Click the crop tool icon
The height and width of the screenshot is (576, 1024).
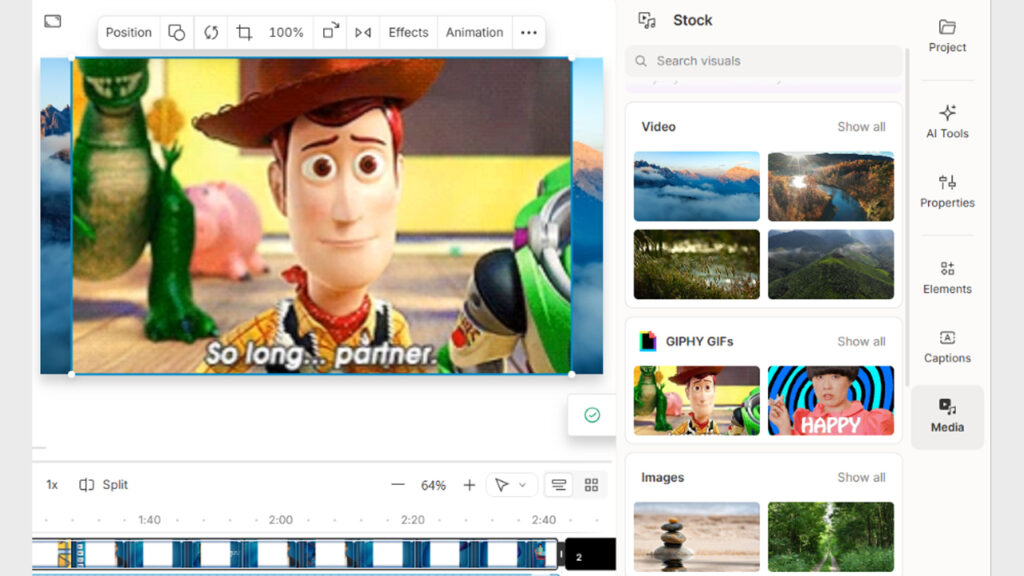[244, 33]
